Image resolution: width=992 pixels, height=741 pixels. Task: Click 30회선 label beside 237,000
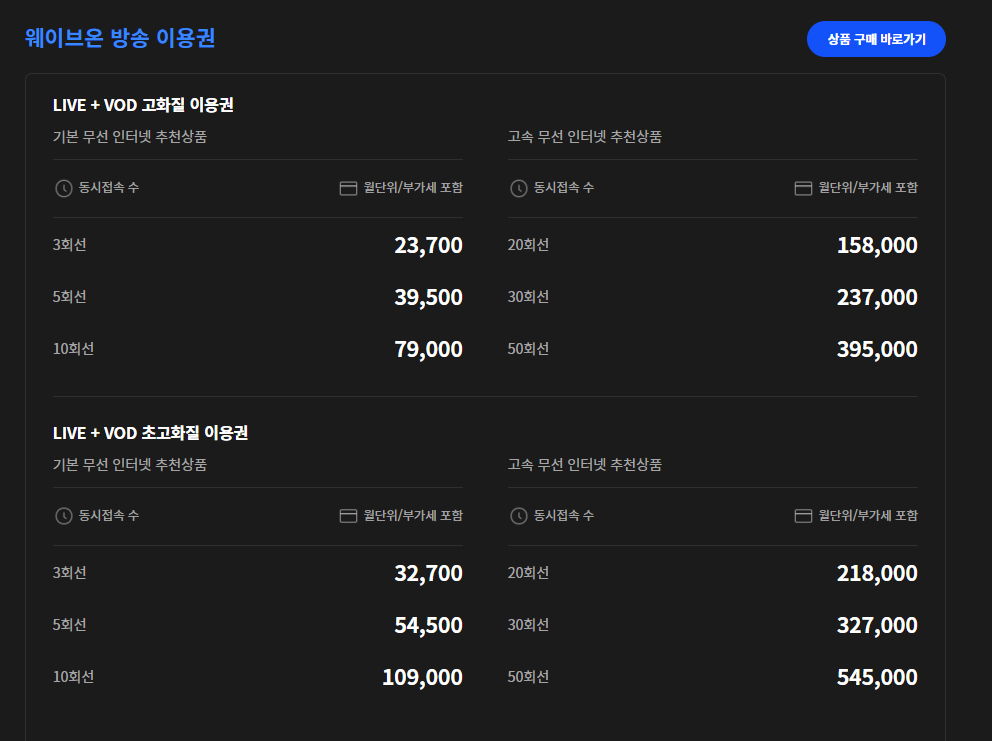click(528, 297)
